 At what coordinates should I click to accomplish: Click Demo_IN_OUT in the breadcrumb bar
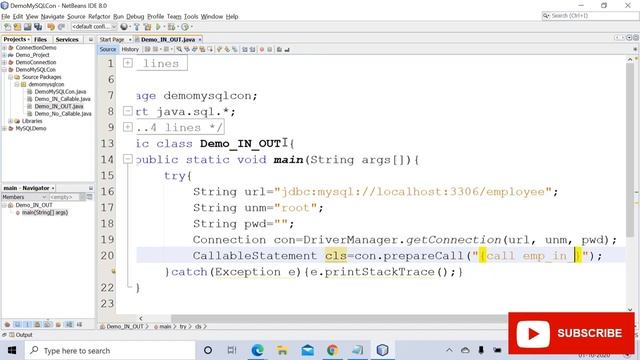[x=124, y=327]
